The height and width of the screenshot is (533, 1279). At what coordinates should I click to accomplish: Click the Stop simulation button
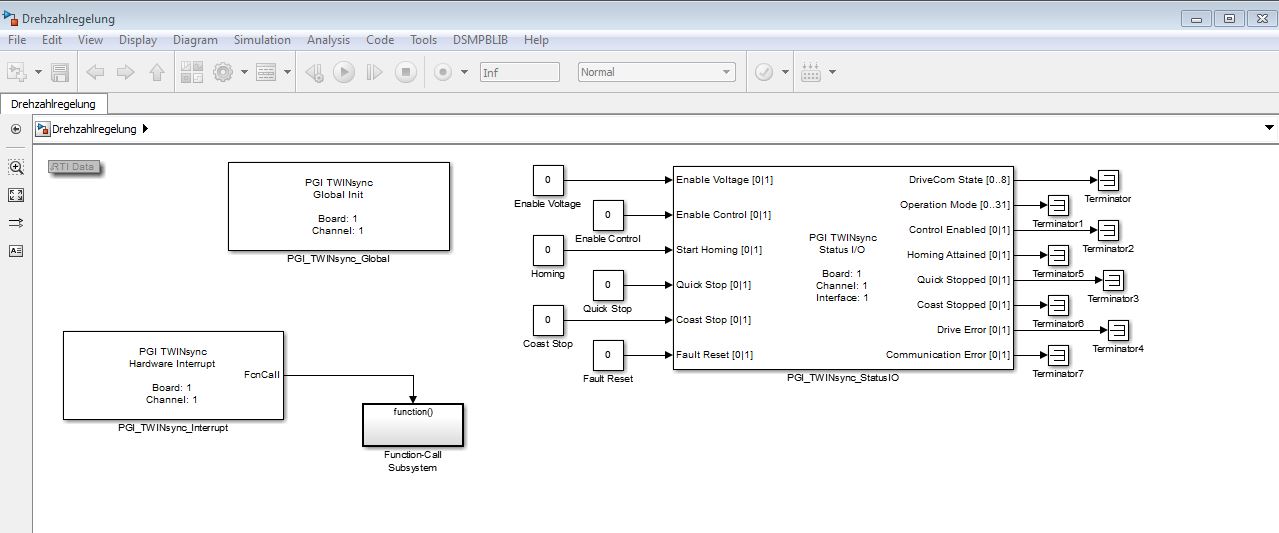[x=405, y=72]
